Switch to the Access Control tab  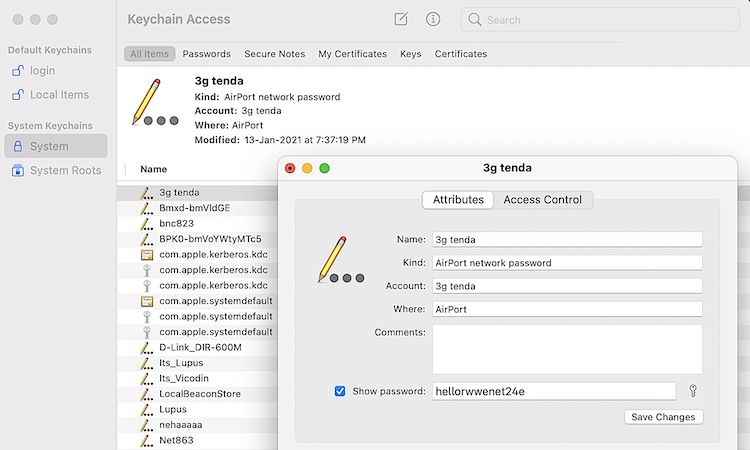pos(542,199)
